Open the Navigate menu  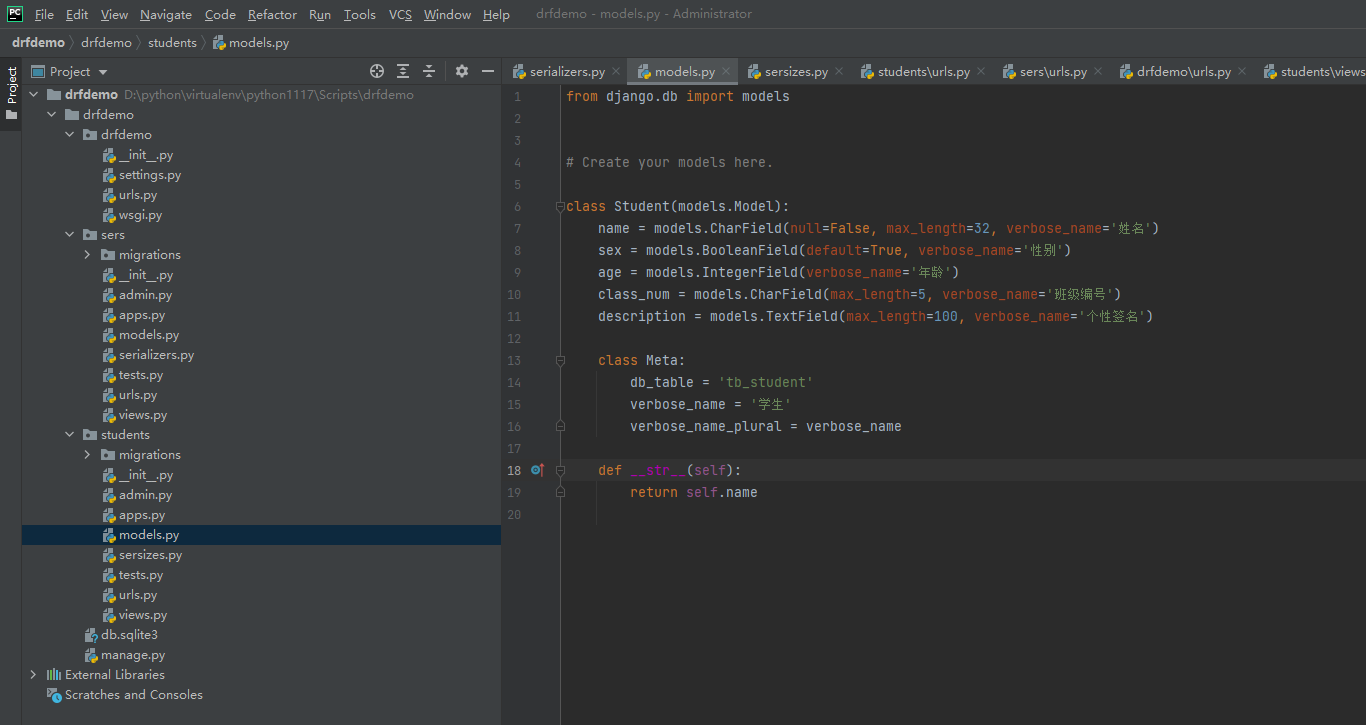click(x=166, y=14)
